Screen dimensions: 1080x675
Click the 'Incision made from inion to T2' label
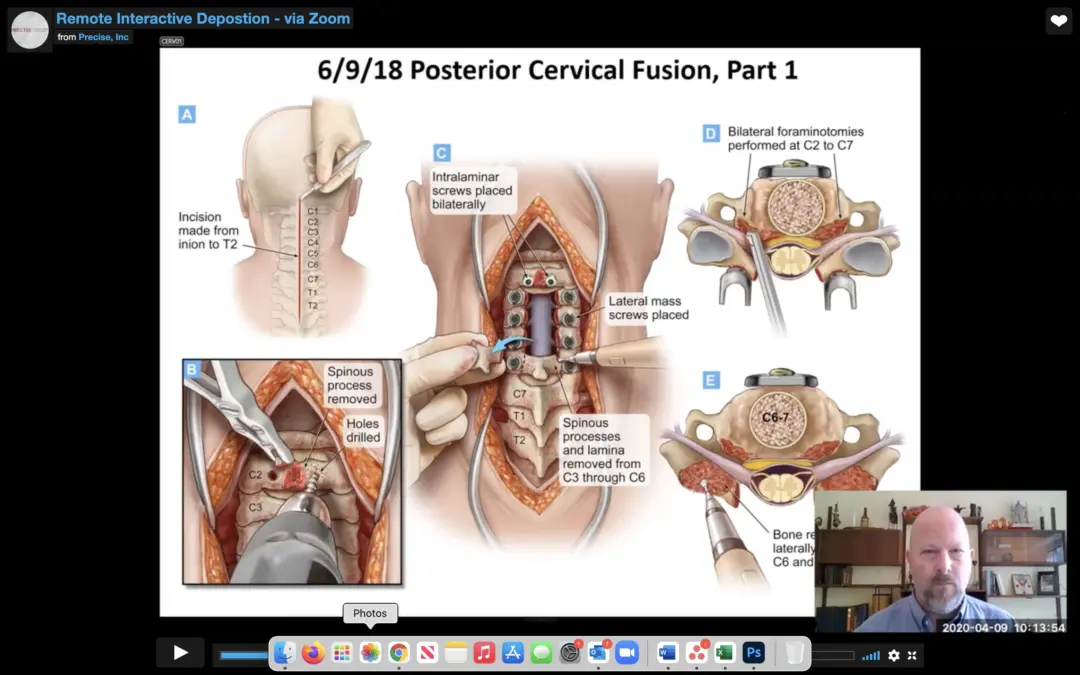pos(208,231)
